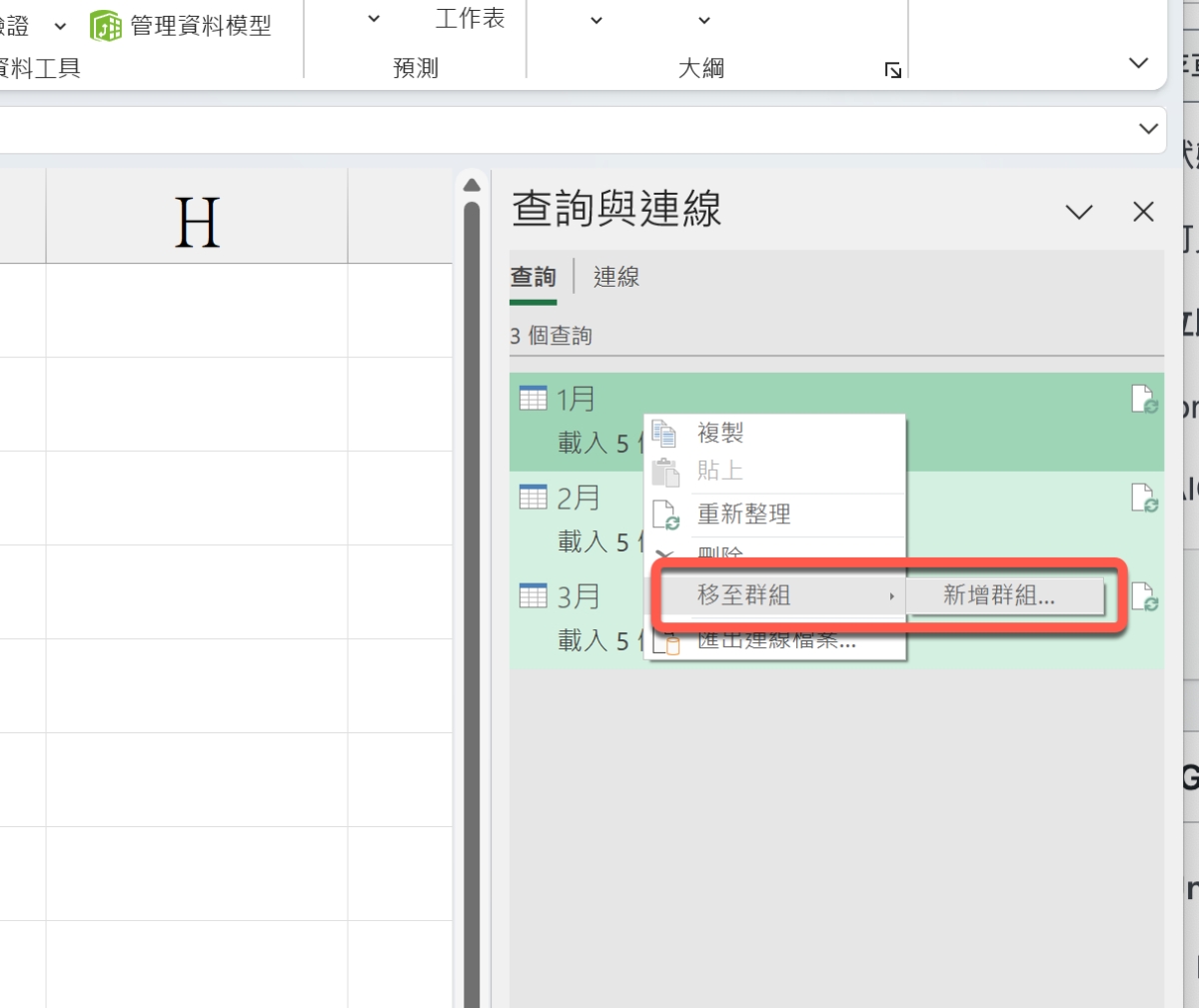This screenshot has width=1199, height=1008.
Task: Click the refresh page icon on 1月 row
Action: click(x=1144, y=399)
